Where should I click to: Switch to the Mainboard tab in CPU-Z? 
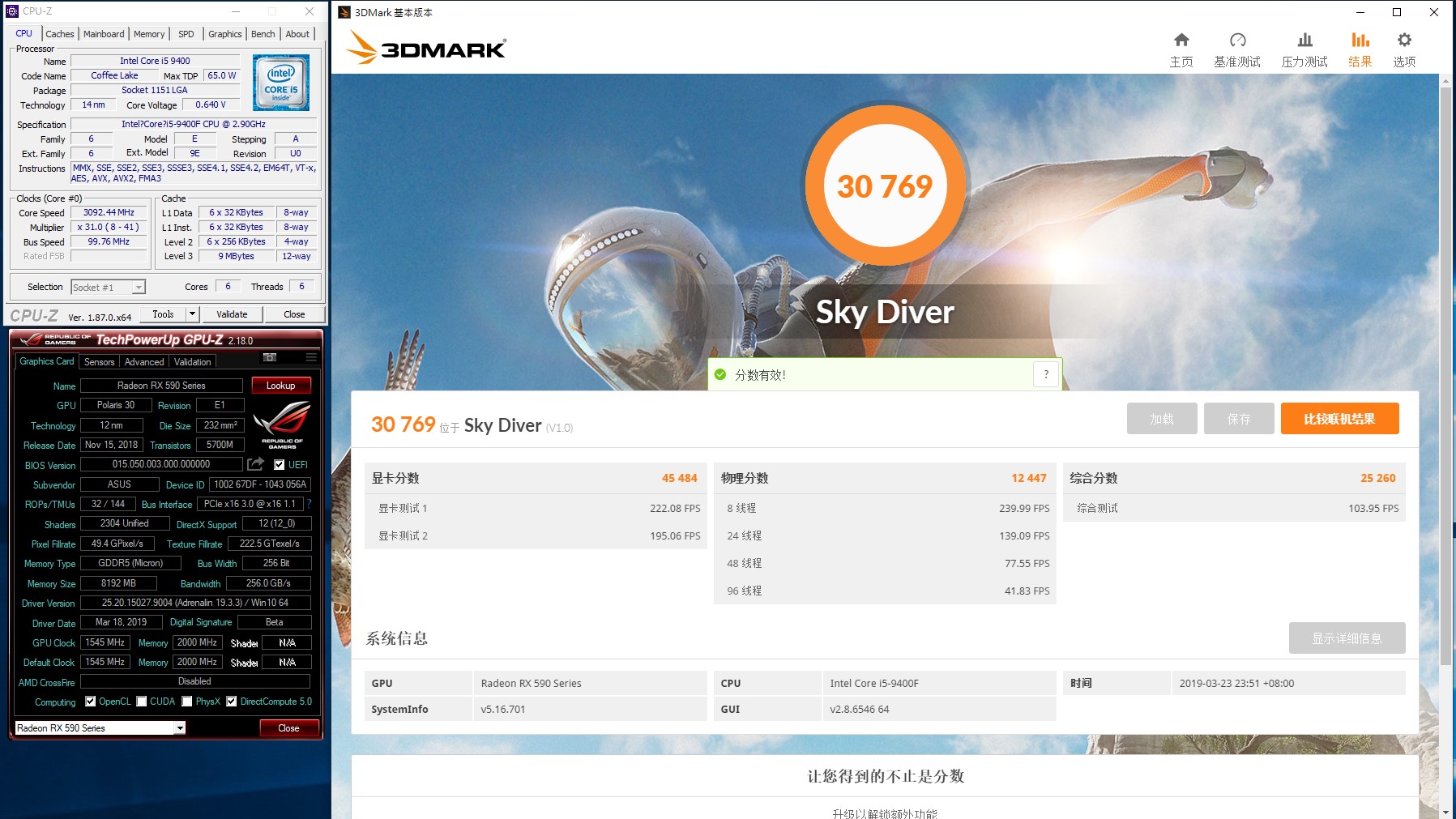[104, 34]
